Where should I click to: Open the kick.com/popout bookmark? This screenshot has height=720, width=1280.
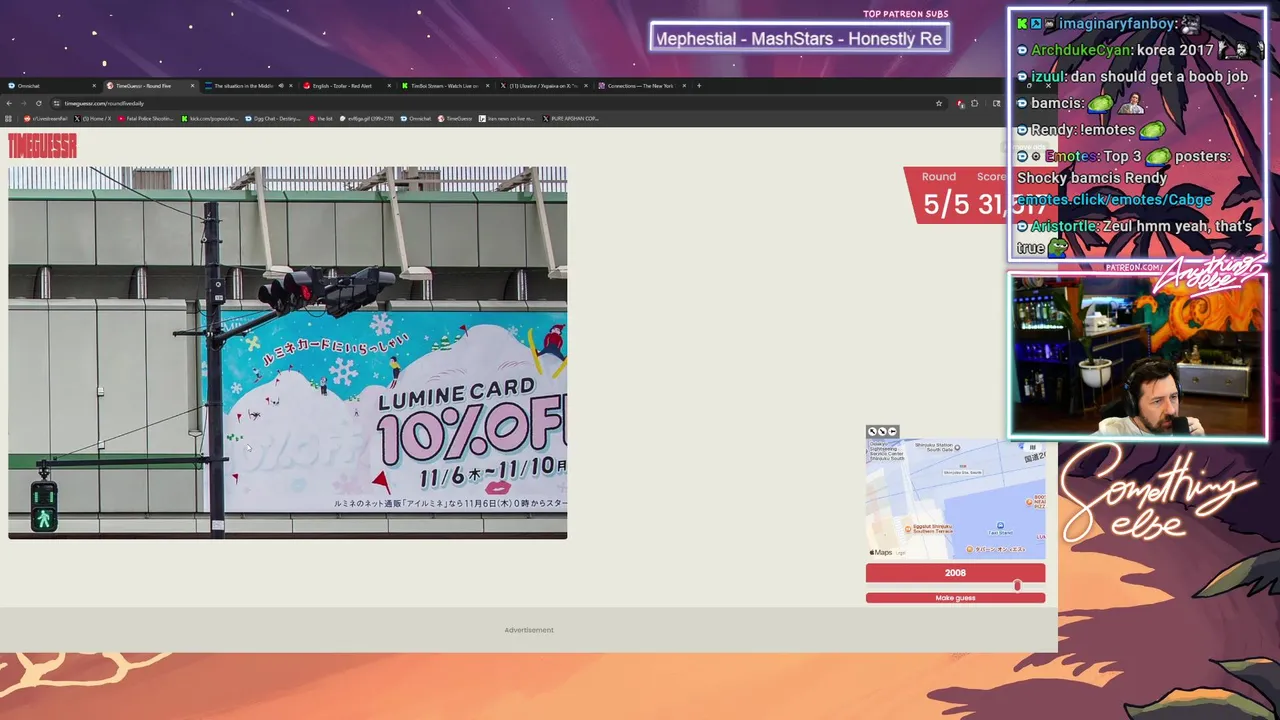210,119
